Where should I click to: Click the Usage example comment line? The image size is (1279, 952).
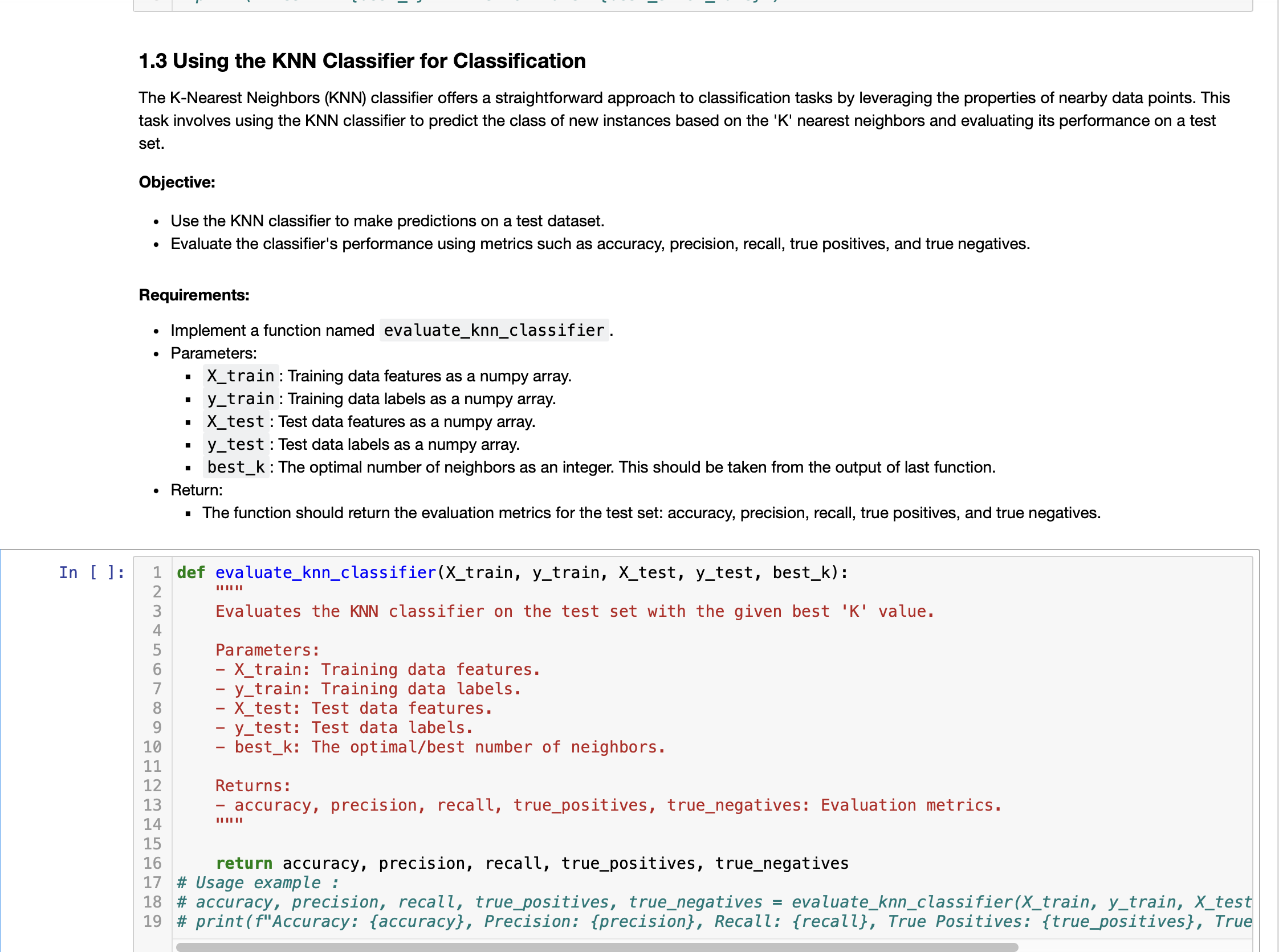258,882
